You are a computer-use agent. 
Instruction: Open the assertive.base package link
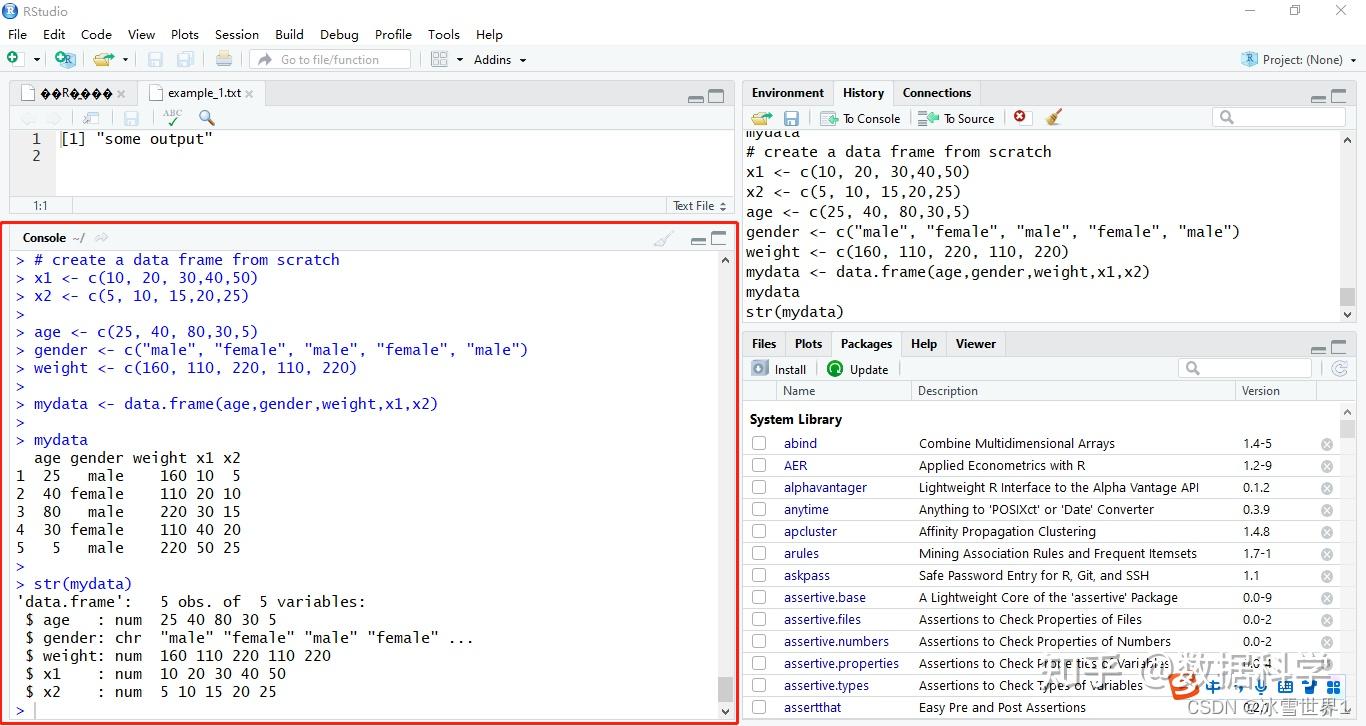[824, 598]
